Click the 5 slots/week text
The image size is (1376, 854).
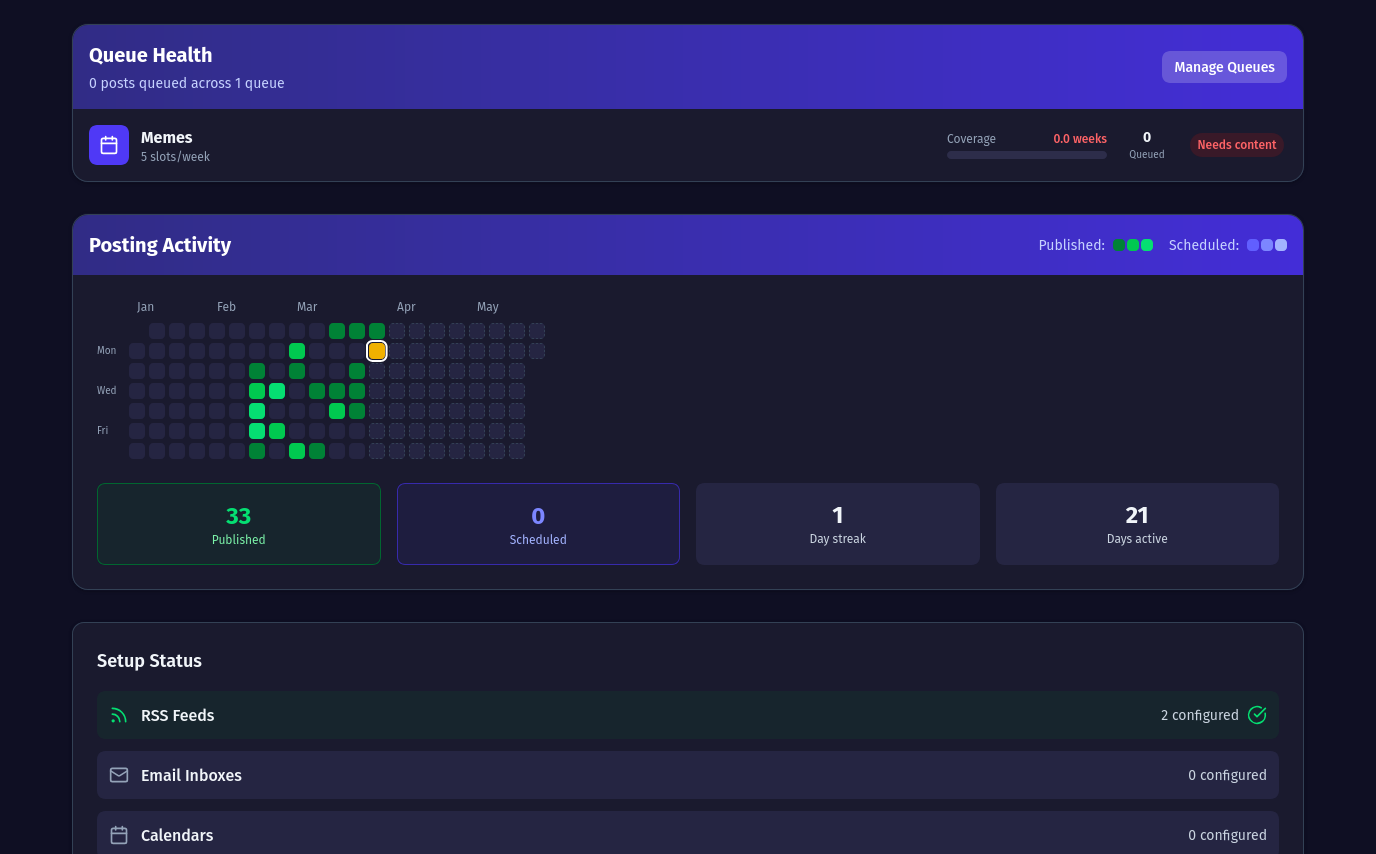[175, 157]
